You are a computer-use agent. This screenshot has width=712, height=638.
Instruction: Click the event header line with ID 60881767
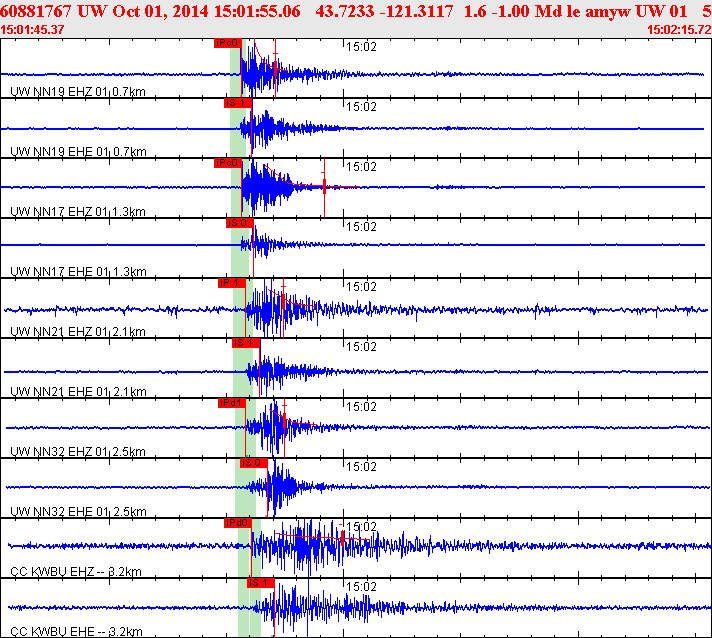(356, 11)
